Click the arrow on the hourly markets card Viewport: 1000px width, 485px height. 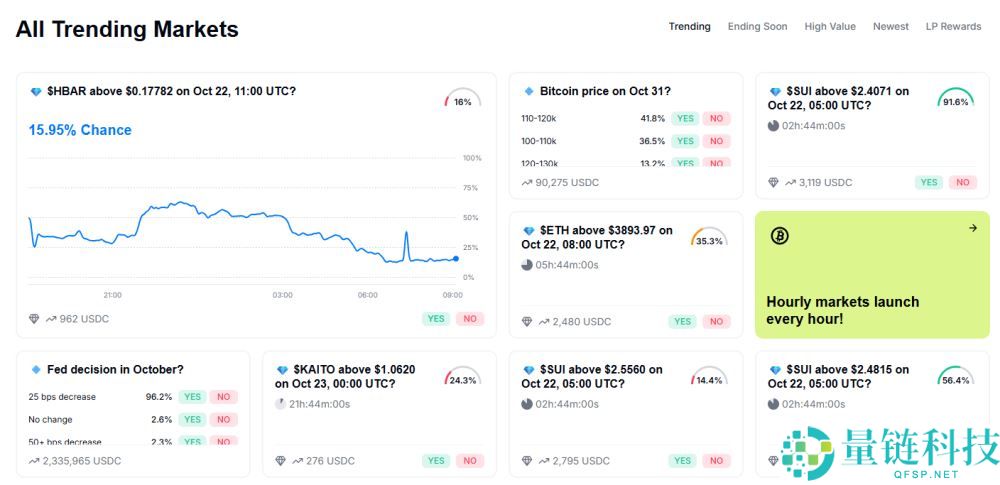[x=972, y=228]
